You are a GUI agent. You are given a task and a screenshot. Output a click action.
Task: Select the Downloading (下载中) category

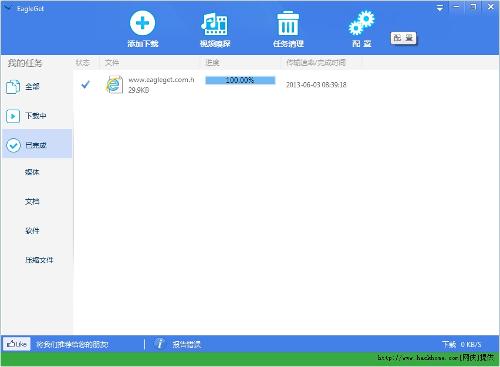coord(37,116)
